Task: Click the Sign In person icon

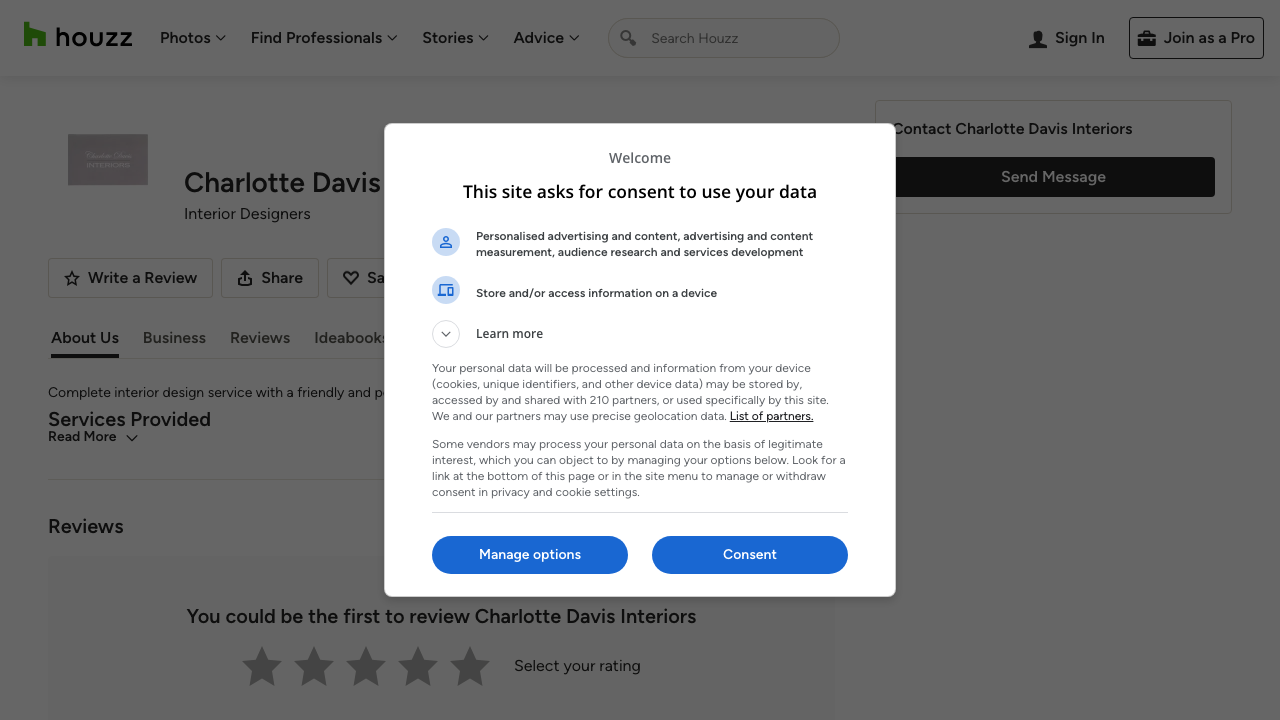Action: [1038, 39]
